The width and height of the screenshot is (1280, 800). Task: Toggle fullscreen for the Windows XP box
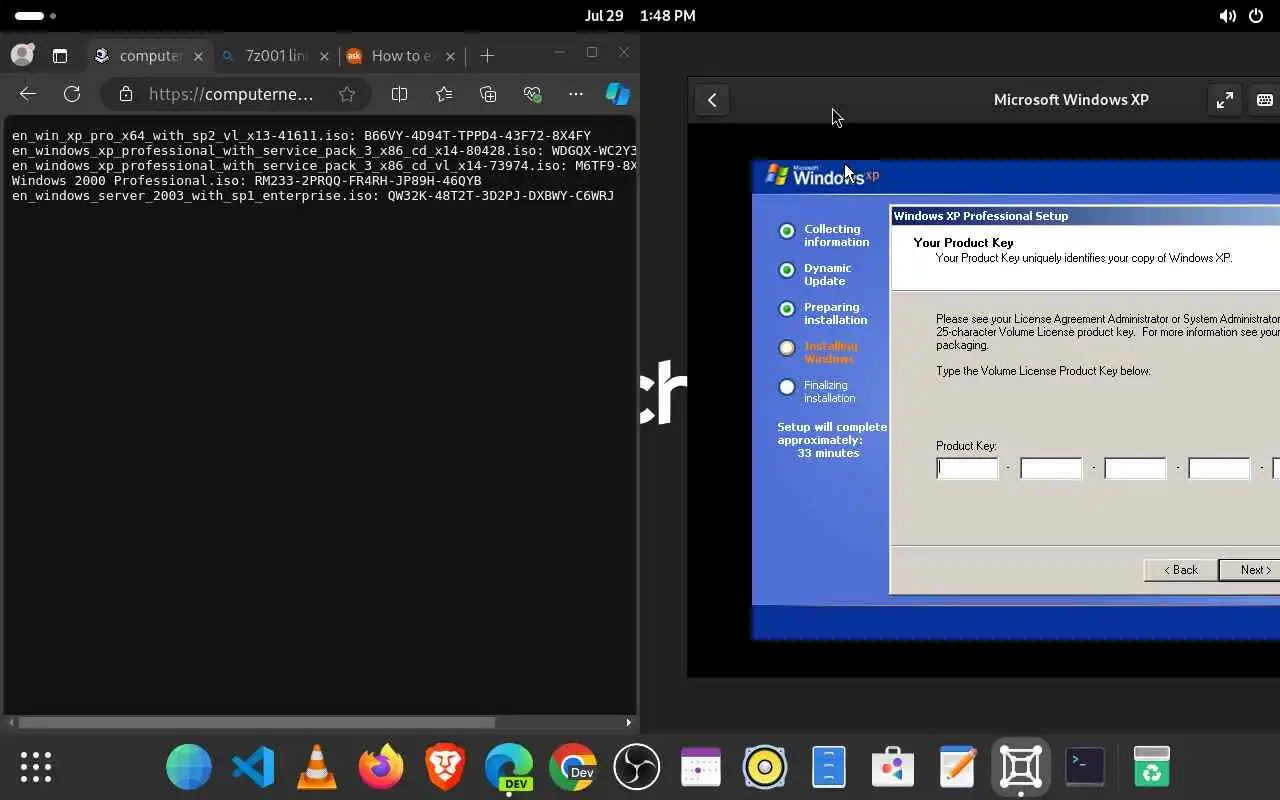pos(1224,100)
